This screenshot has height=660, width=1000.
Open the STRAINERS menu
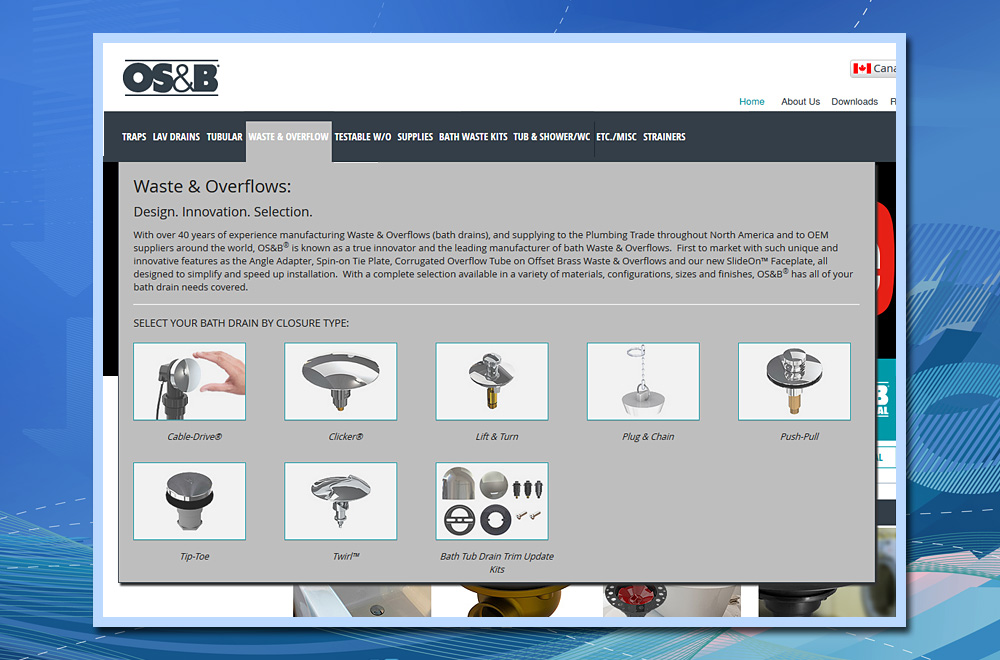pyautogui.click(x=664, y=137)
